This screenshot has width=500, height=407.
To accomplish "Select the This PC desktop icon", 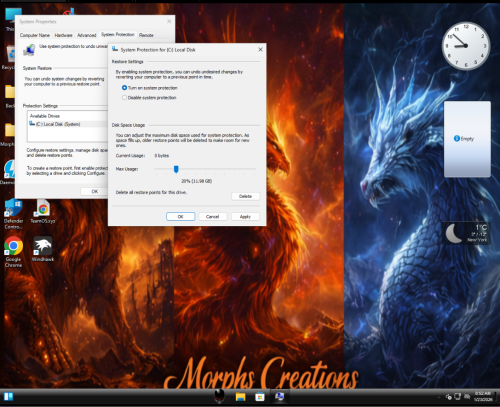I will pos(11,19).
